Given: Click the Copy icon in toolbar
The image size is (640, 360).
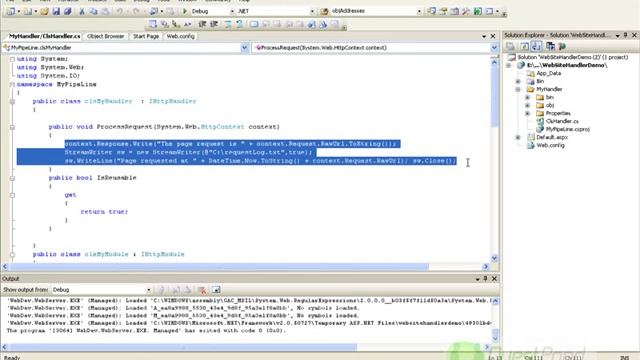Looking at the screenshot, I should coord(93,11).
